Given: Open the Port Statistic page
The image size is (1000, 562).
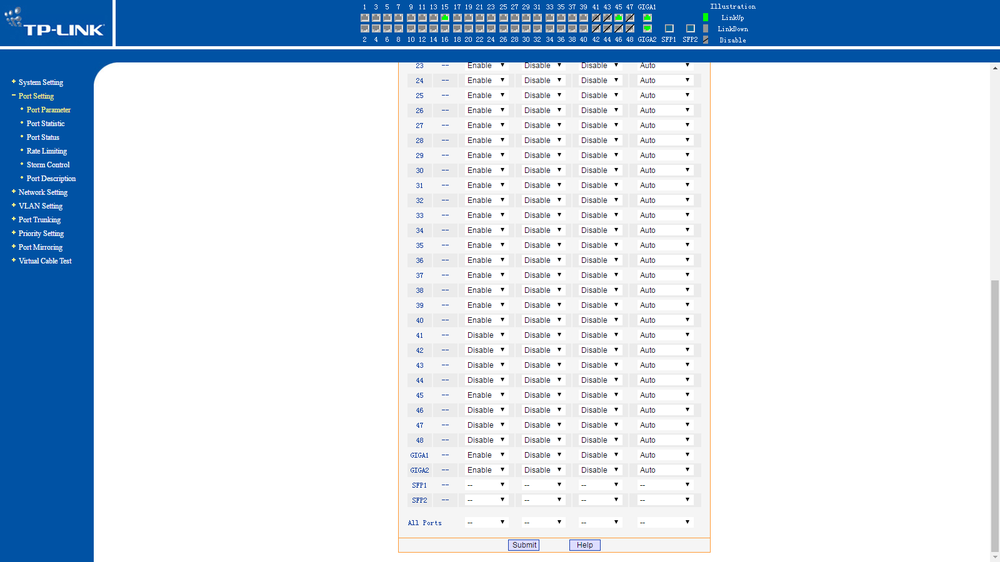Looking at the screenshot, I should coord(46,124).
